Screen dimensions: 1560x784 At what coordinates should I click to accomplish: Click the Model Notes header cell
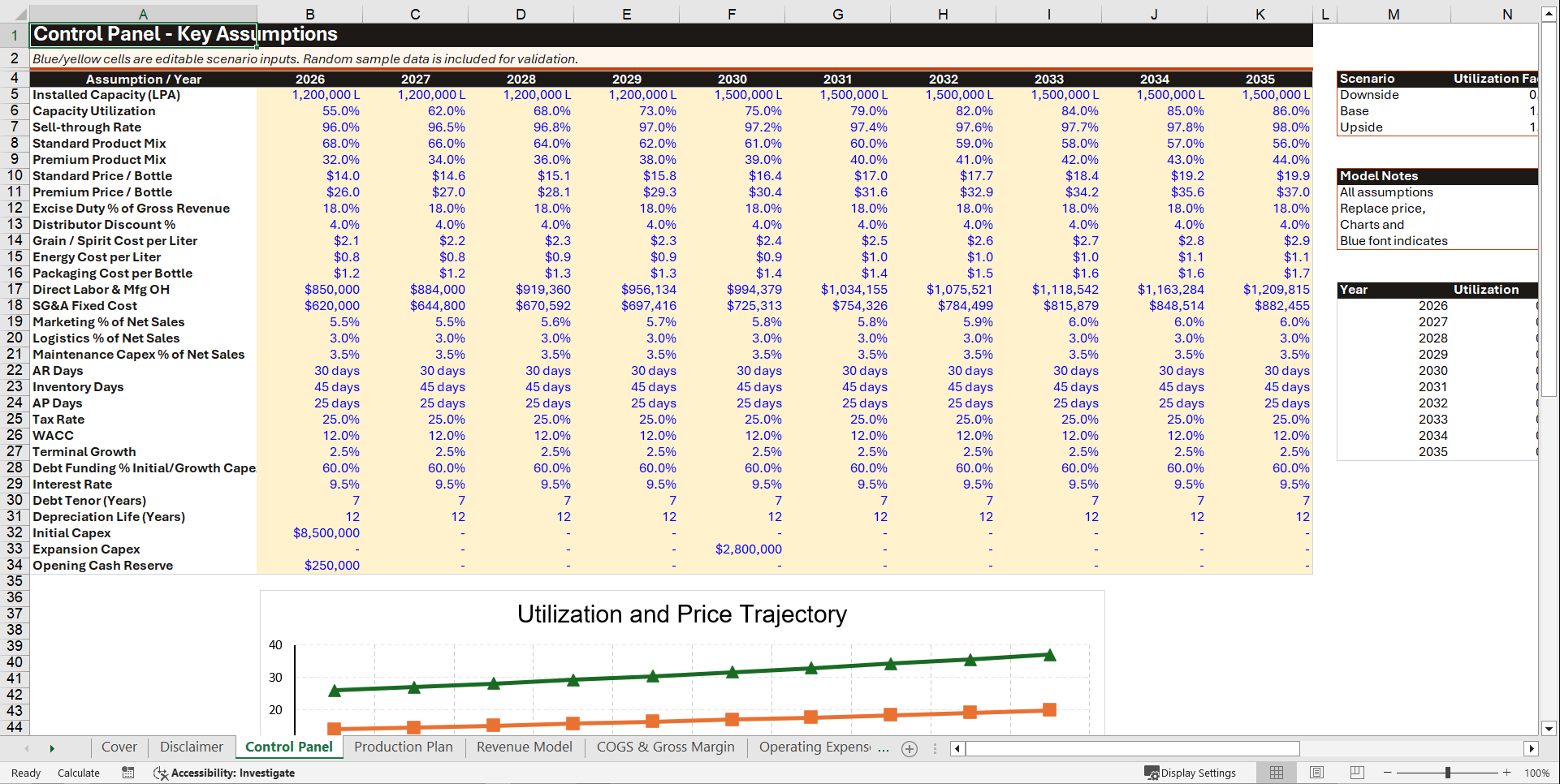point(1394,176)
